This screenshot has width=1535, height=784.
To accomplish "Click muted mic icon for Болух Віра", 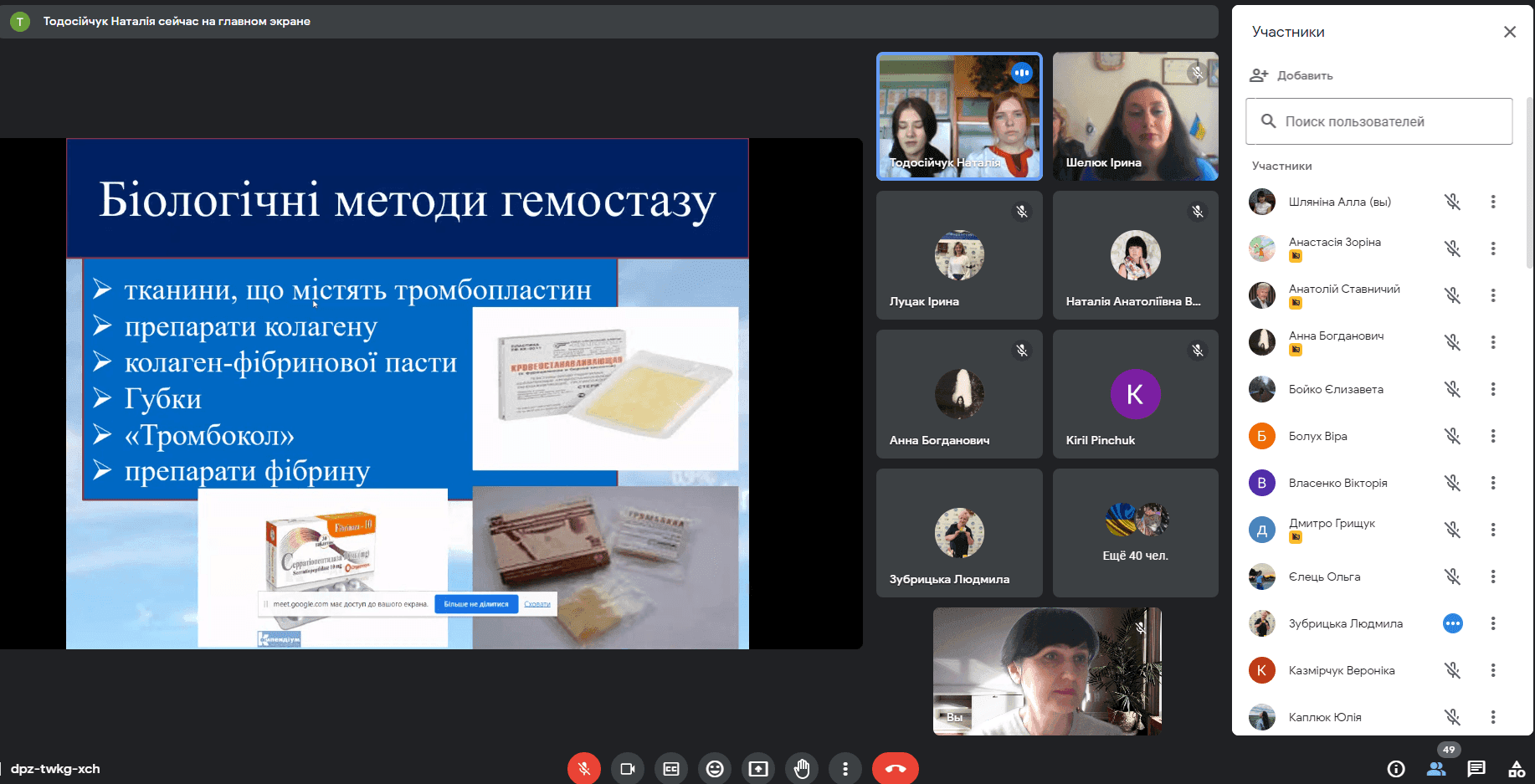I will tap(1453, 436).
